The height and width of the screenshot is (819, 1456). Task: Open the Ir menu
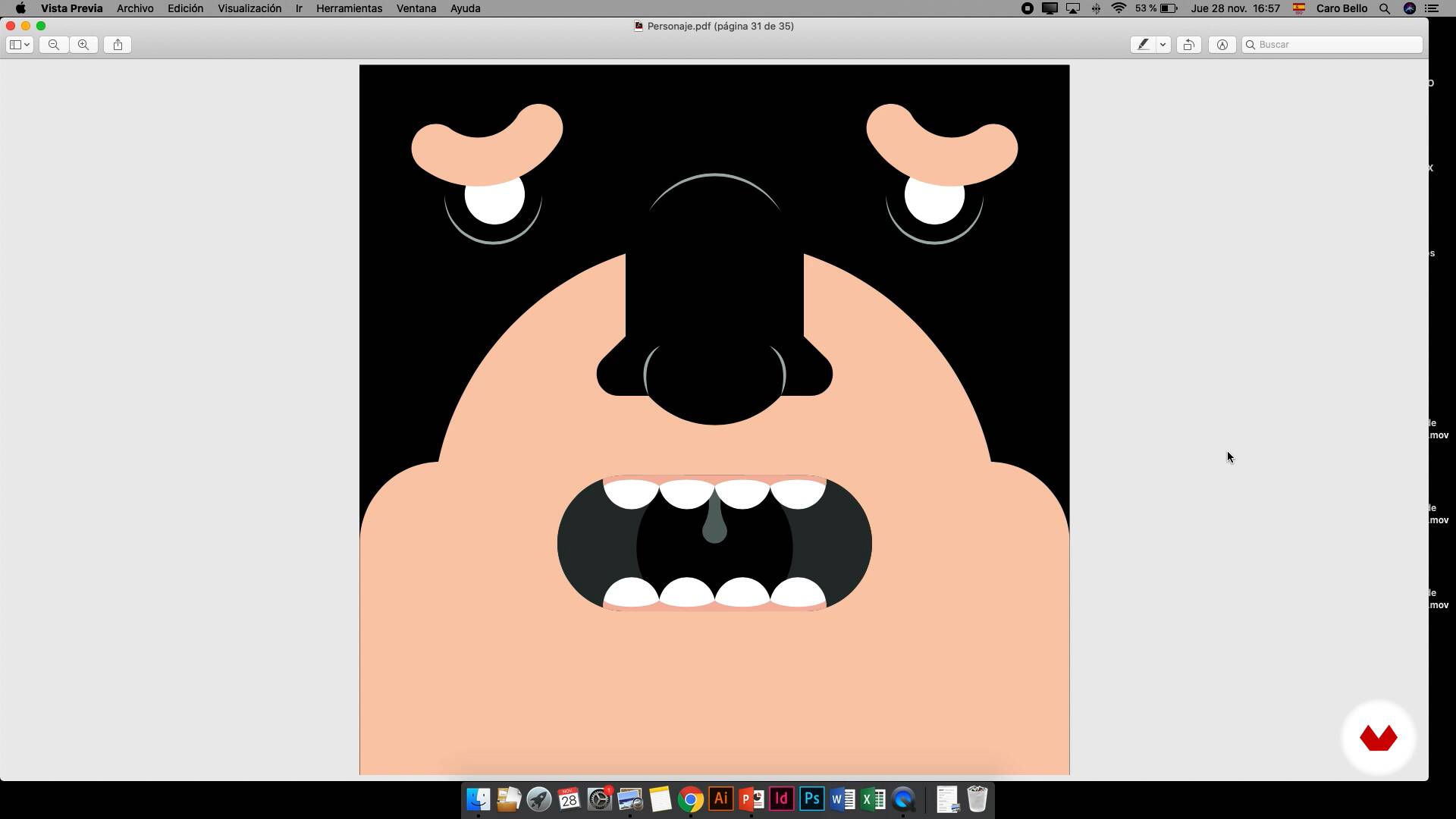299,8
